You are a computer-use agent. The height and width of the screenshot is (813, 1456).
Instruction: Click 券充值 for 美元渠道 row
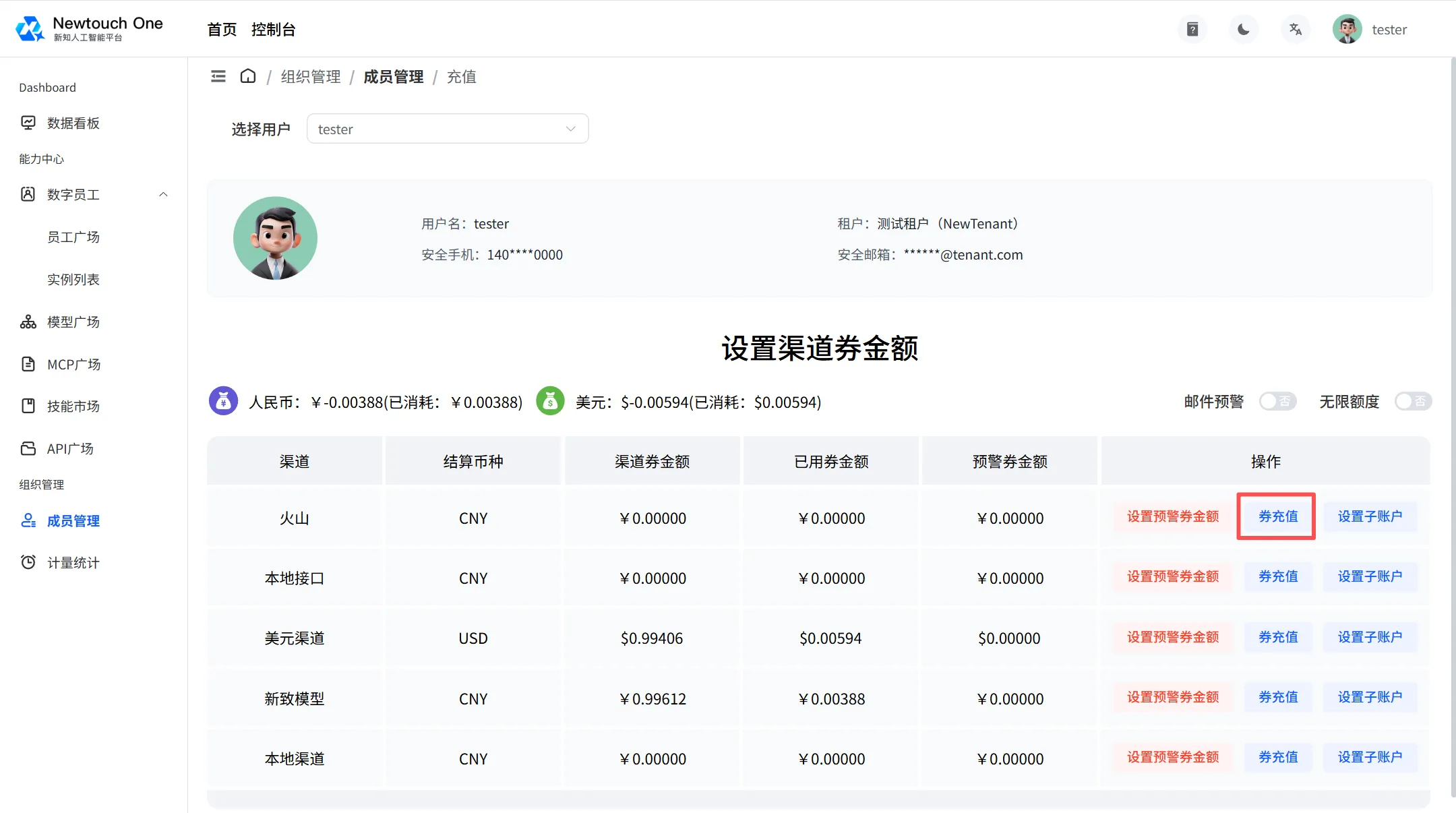[x=1278, y=637]
